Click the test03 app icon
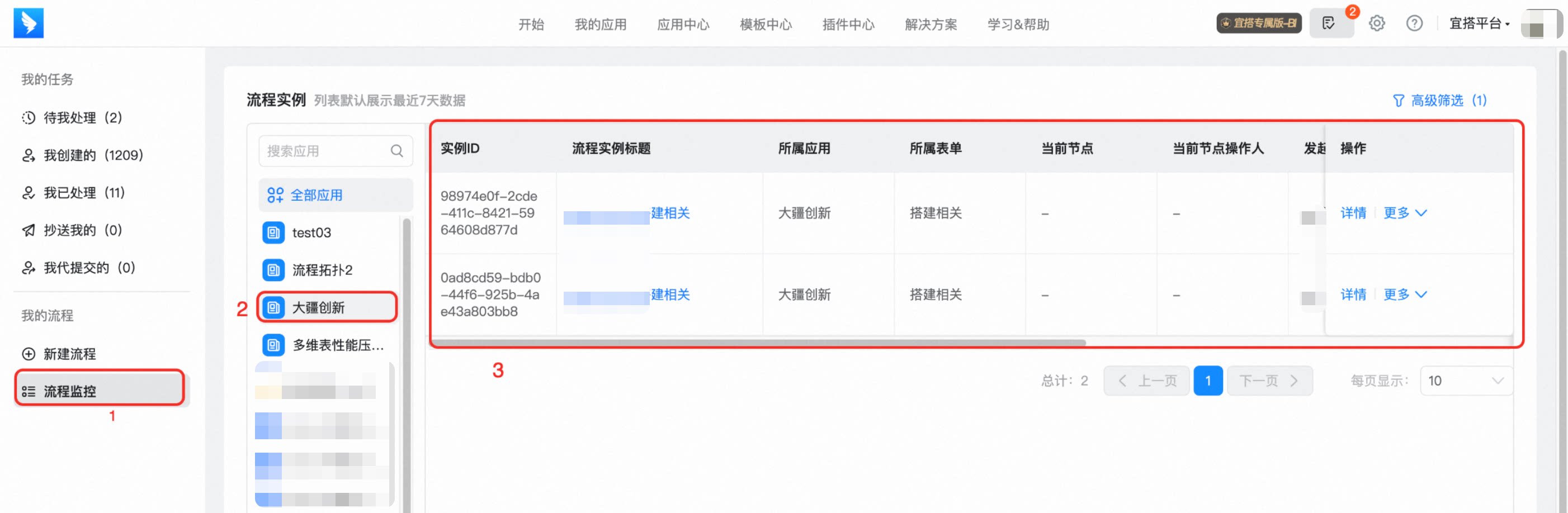1568x513 pixels. 273,232
